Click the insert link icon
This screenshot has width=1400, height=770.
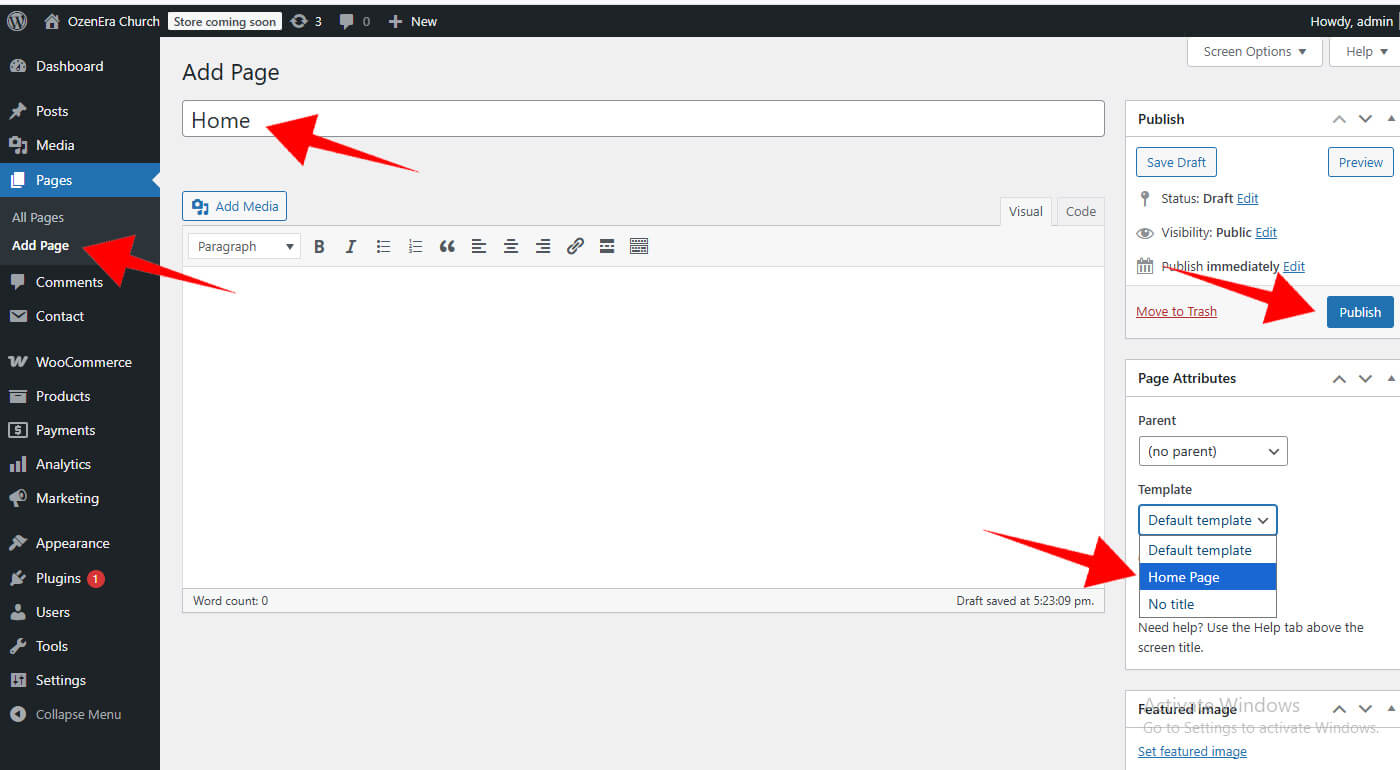coord(575,246)
